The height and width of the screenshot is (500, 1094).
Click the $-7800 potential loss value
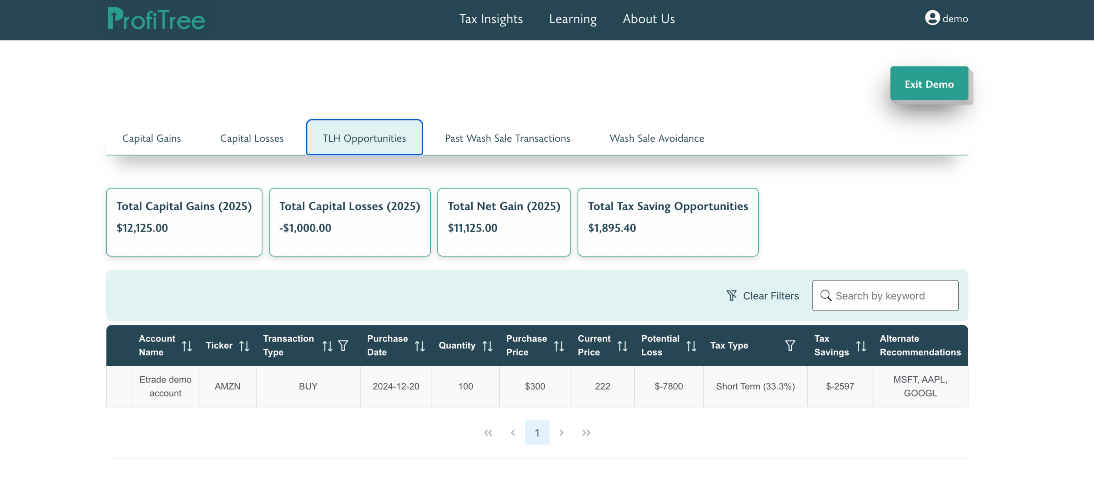669,386
